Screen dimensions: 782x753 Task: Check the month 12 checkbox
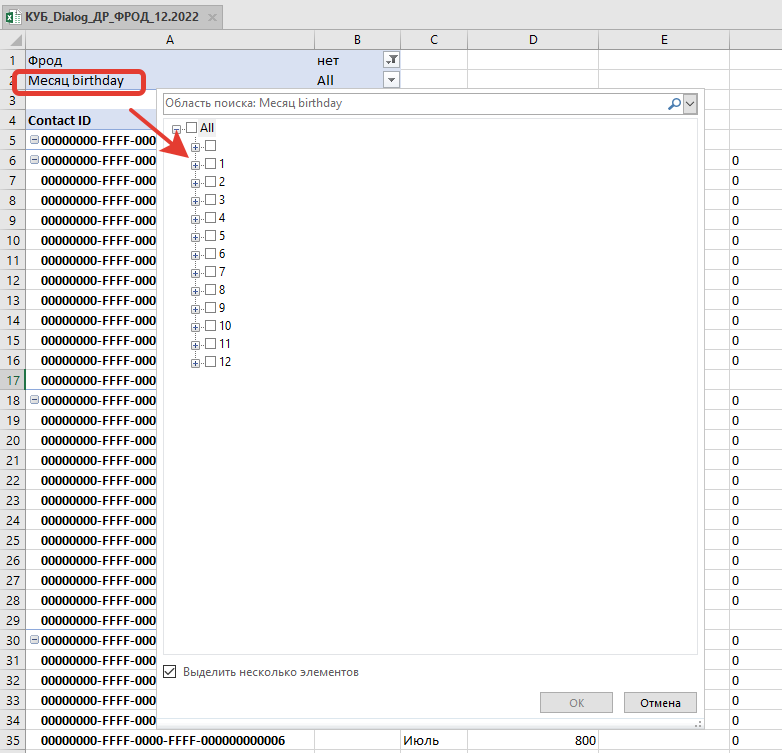tap(210, 362)
